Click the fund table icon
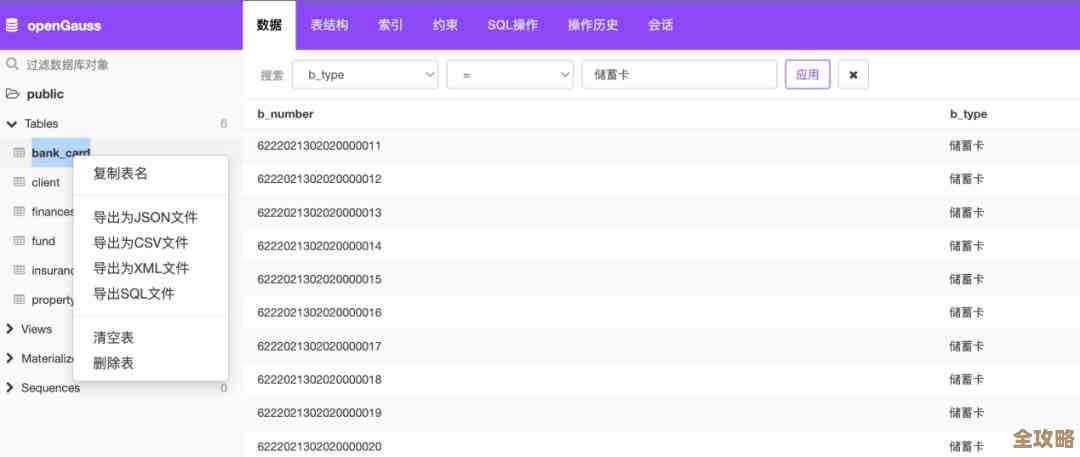This screenshot has height=457, width=1080. click(19, 241)
